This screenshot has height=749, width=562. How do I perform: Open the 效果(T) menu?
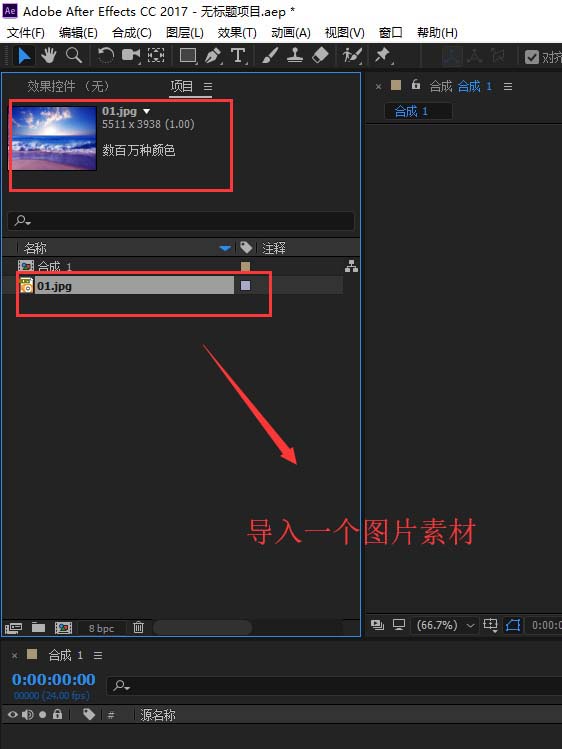point(237,32)
